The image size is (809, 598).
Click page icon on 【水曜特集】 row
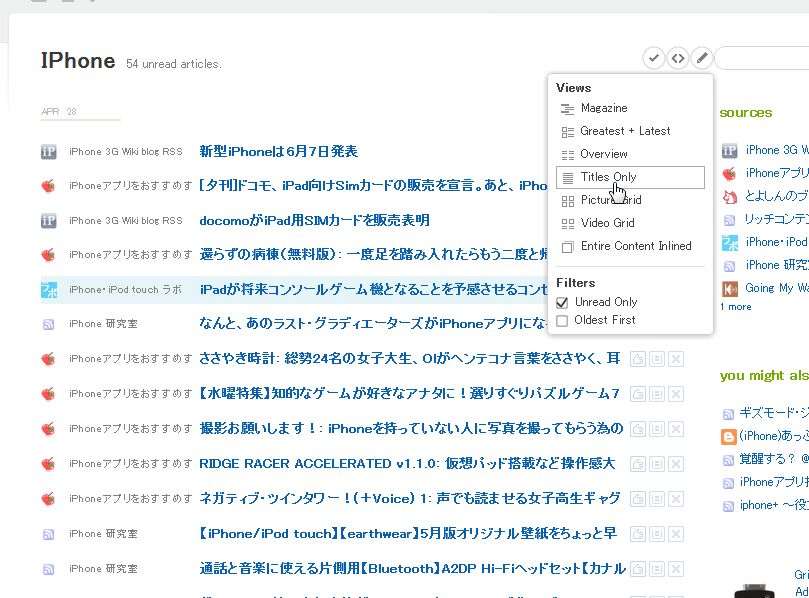[657, 394]
